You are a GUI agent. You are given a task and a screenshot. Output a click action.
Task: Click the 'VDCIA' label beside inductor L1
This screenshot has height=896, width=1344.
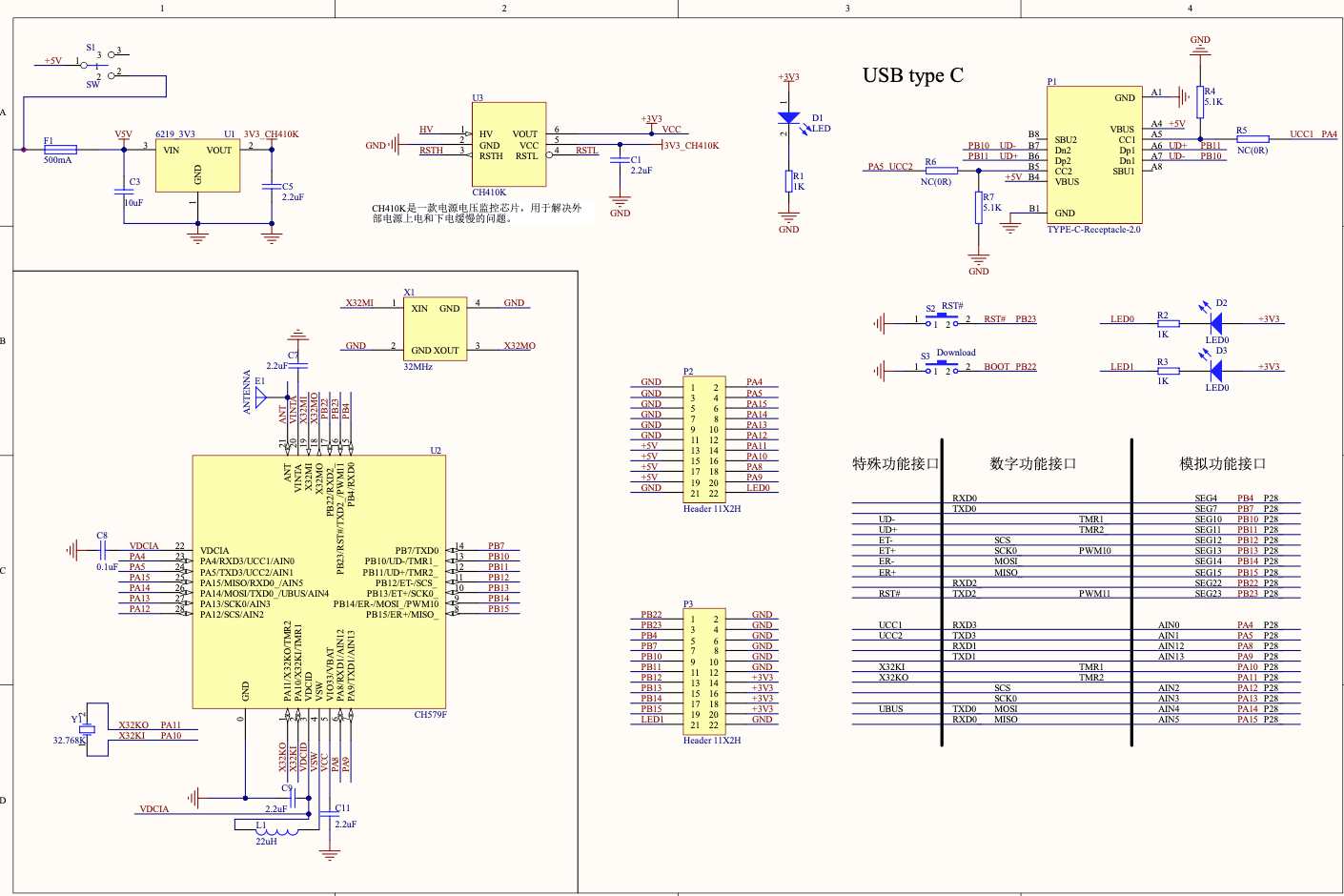tap(154, 809)
